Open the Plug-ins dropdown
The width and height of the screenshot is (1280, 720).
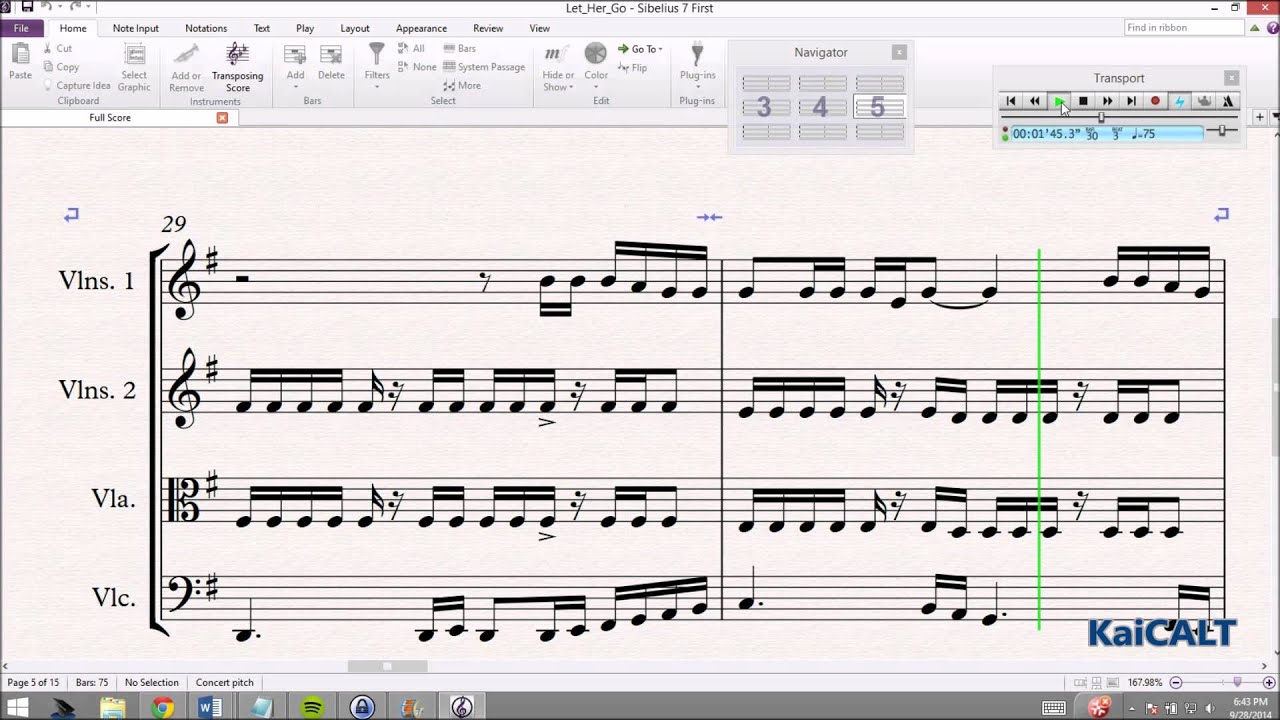[x=697, y=64]
